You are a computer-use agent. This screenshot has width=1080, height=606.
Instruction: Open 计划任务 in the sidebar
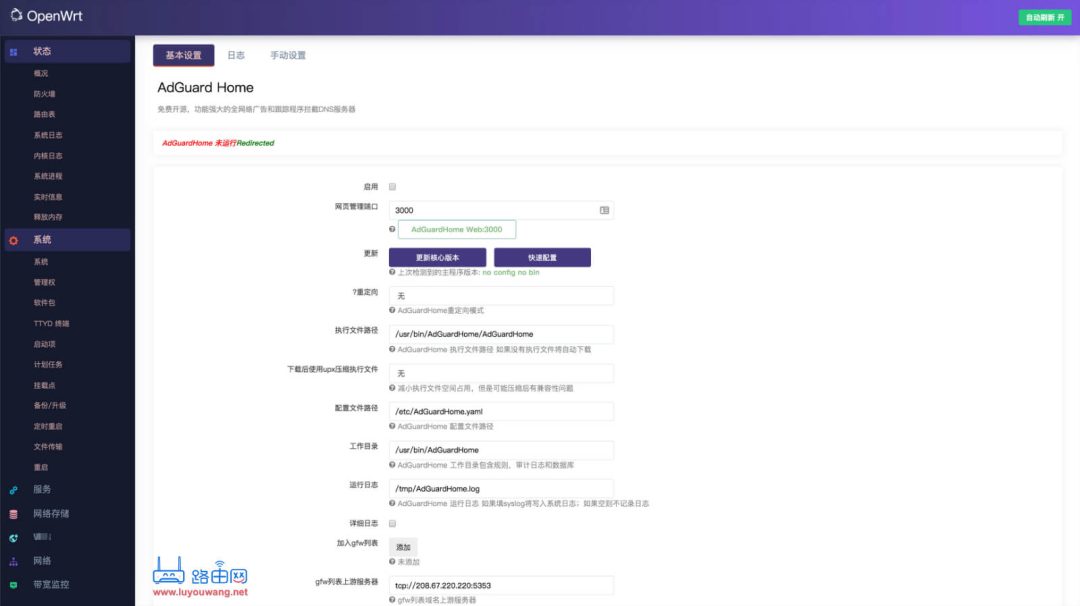48,364
